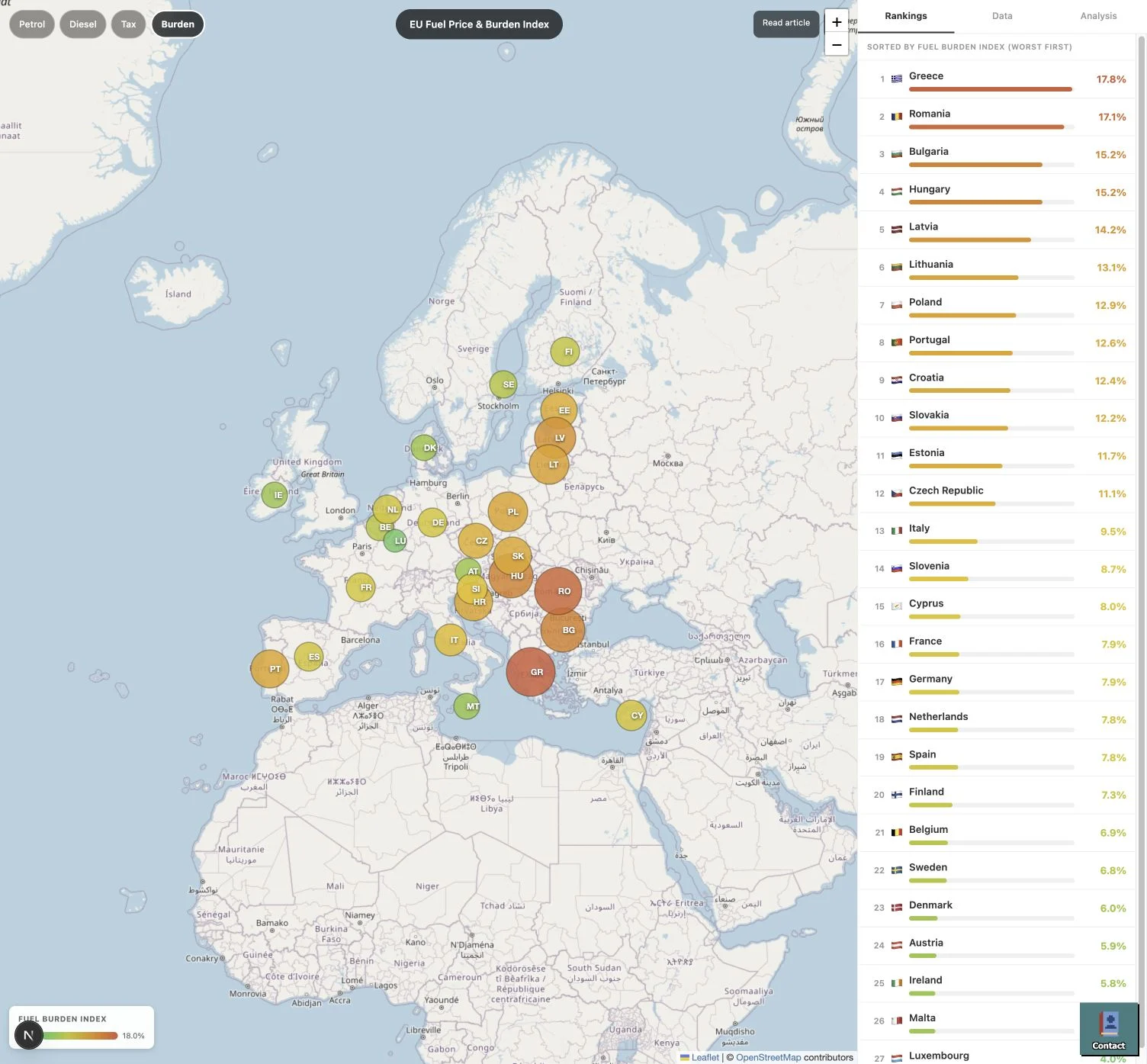This screenshot has width=1147, height=1064.
Task: Select Greece in the rankings list
Action: 996,79
